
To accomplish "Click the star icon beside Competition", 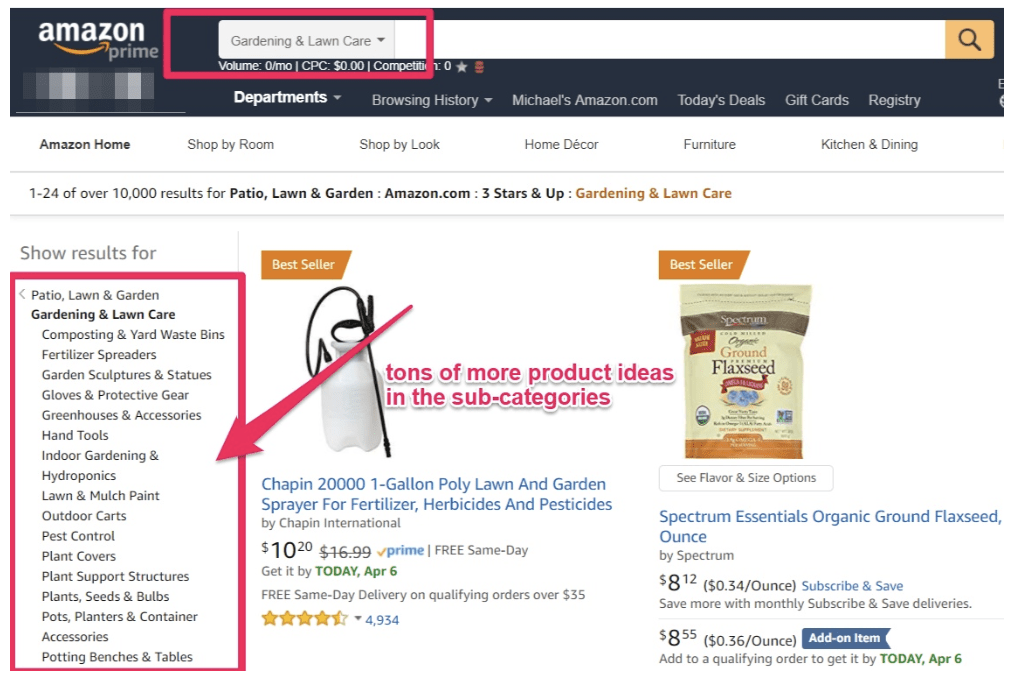I will click(462, 67).
